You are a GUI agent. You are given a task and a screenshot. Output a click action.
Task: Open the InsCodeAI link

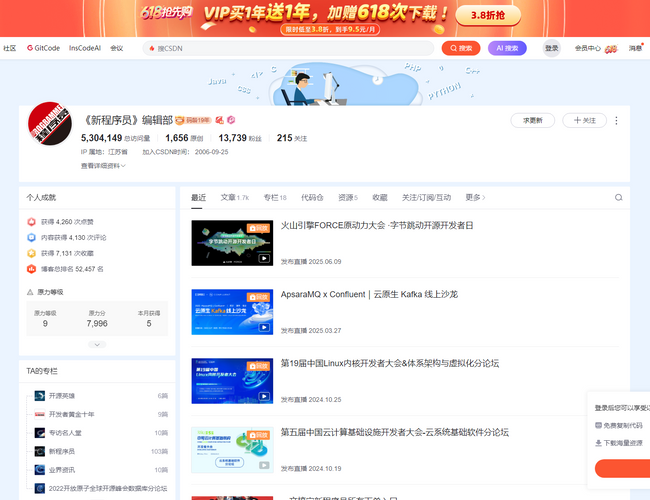click(x=85, y=48)
